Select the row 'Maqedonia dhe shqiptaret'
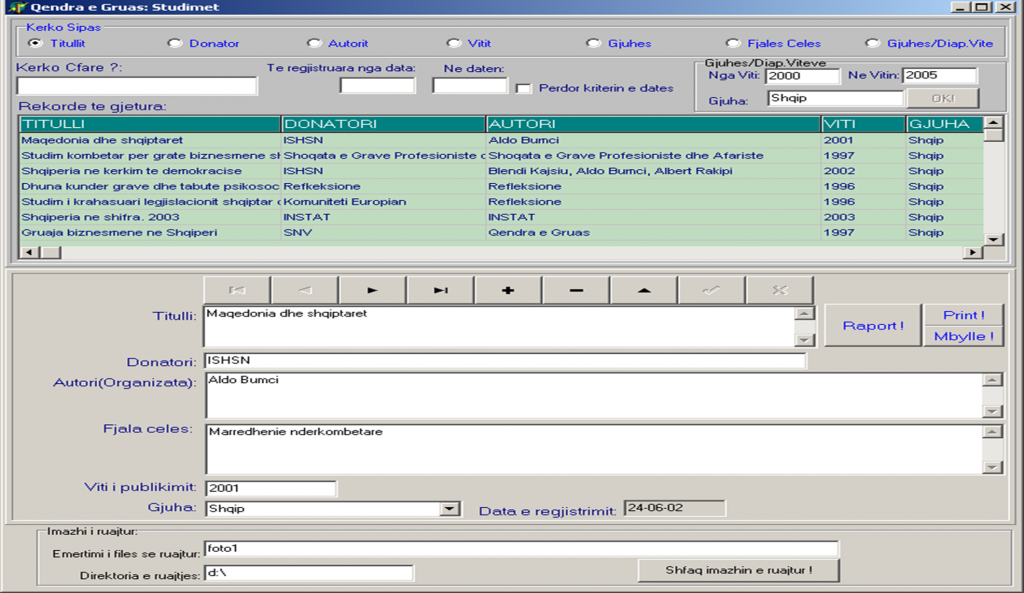Viewport: 1024px width, 593px height. [x=502, y=140]
